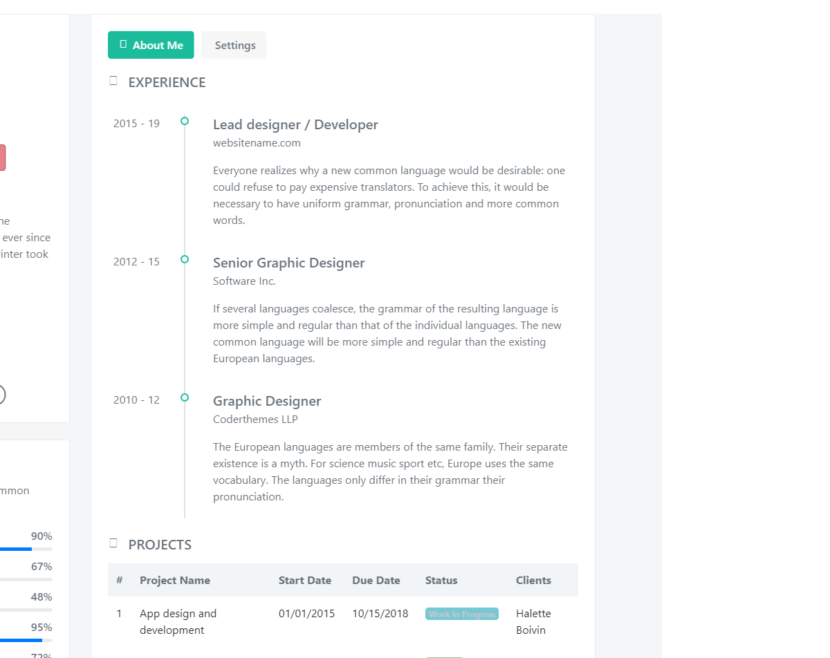Click the 2015 - 19 timeline circle marker
830x658 pixels.
tap(184, 121)
